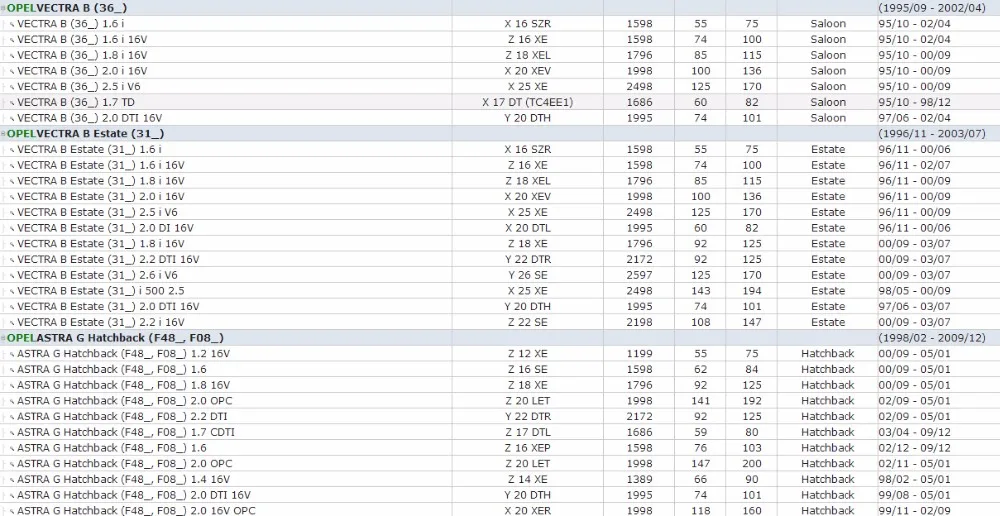1000x516 pixels.
Task: Click engine code Z 18 XEL in Estate group
Action: pyautogui.click(x=527, y=181)
